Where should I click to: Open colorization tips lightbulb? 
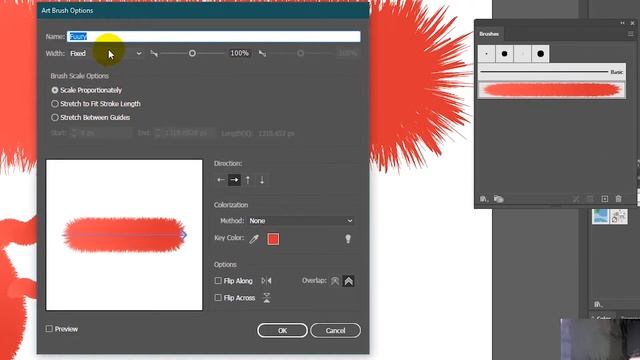pyautogui.click(x=348, y=239)
